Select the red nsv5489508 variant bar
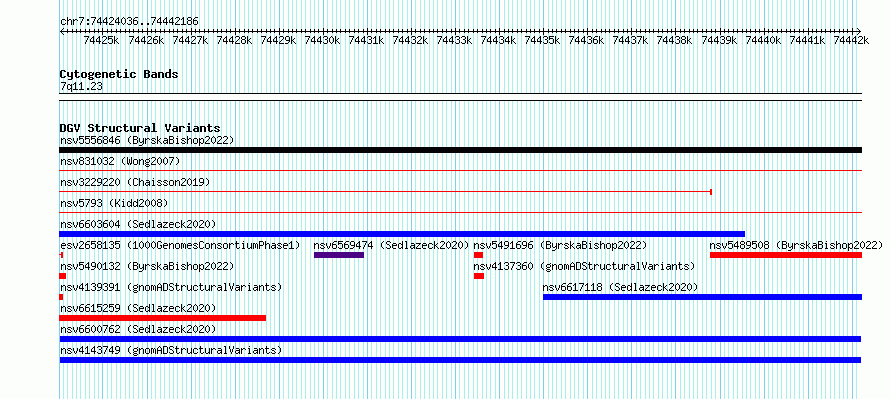 (x=786, y=255)
